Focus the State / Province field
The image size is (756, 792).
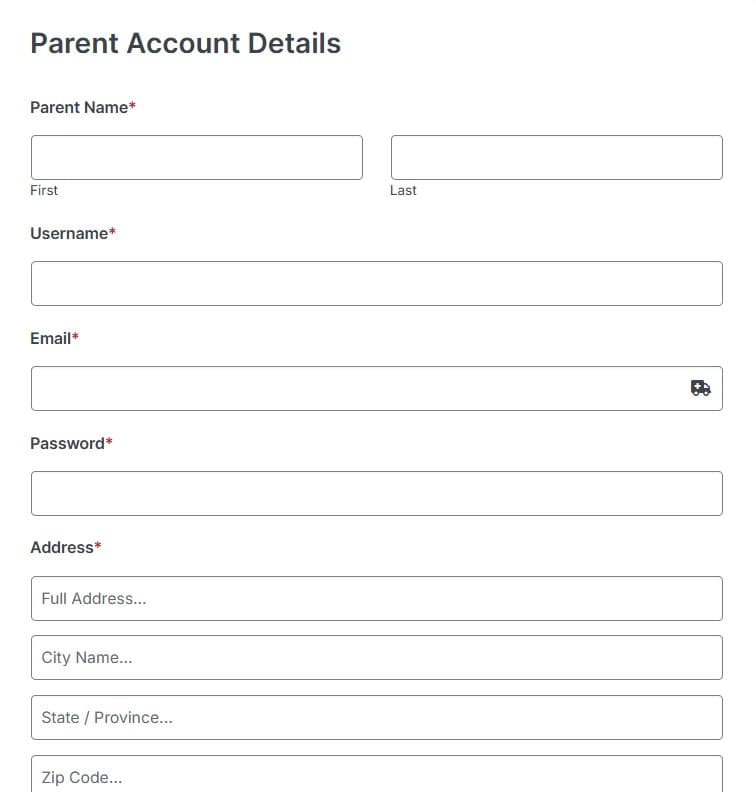pos(377,718)
